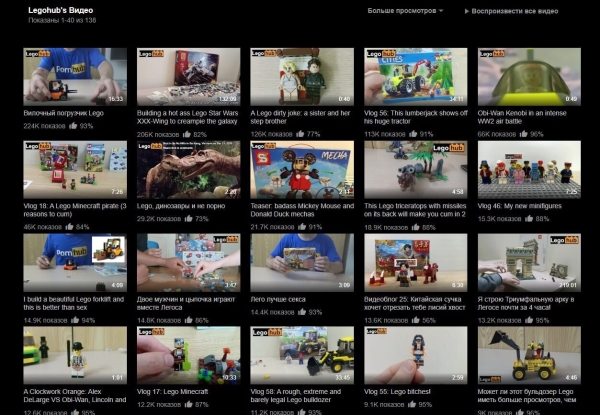Screen dimensions: 600x415
Task: Click thumbs-up icon beside 77% rating
Action: pos(300,133)
